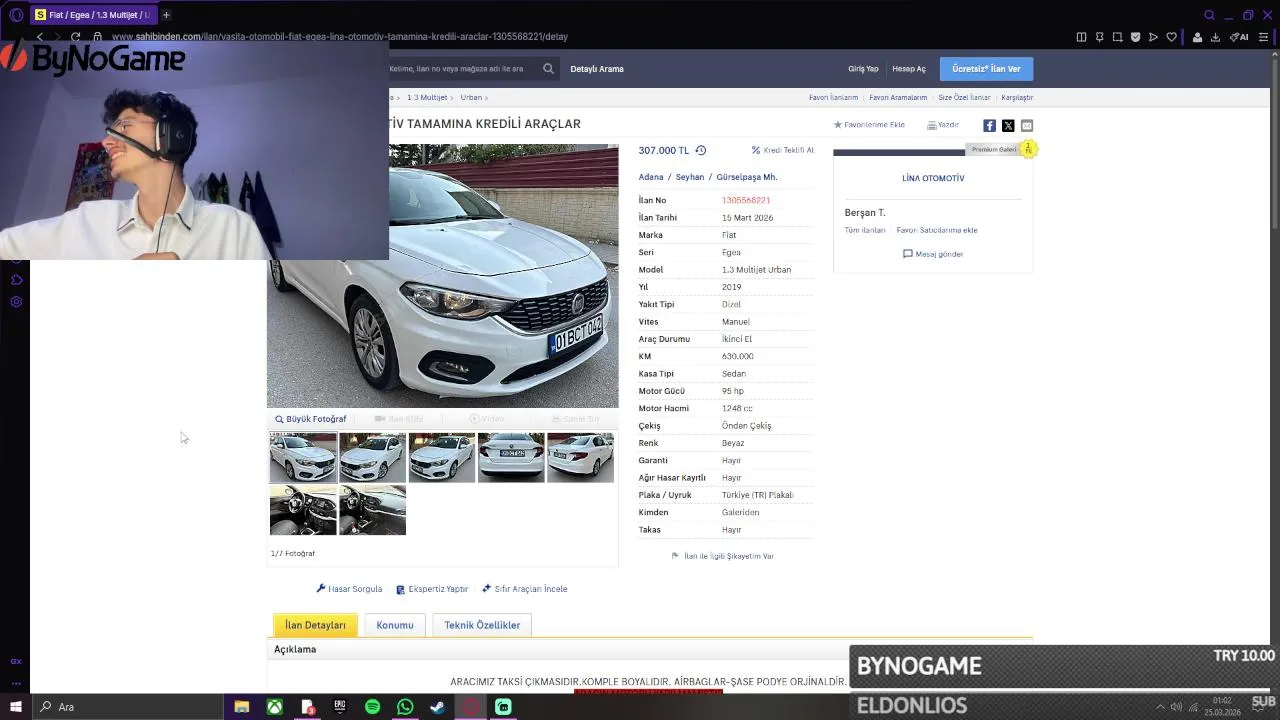Select the rear-view car thumbnail with plate
Viewport: 1280px width, 720px height.
pos(511,457)
